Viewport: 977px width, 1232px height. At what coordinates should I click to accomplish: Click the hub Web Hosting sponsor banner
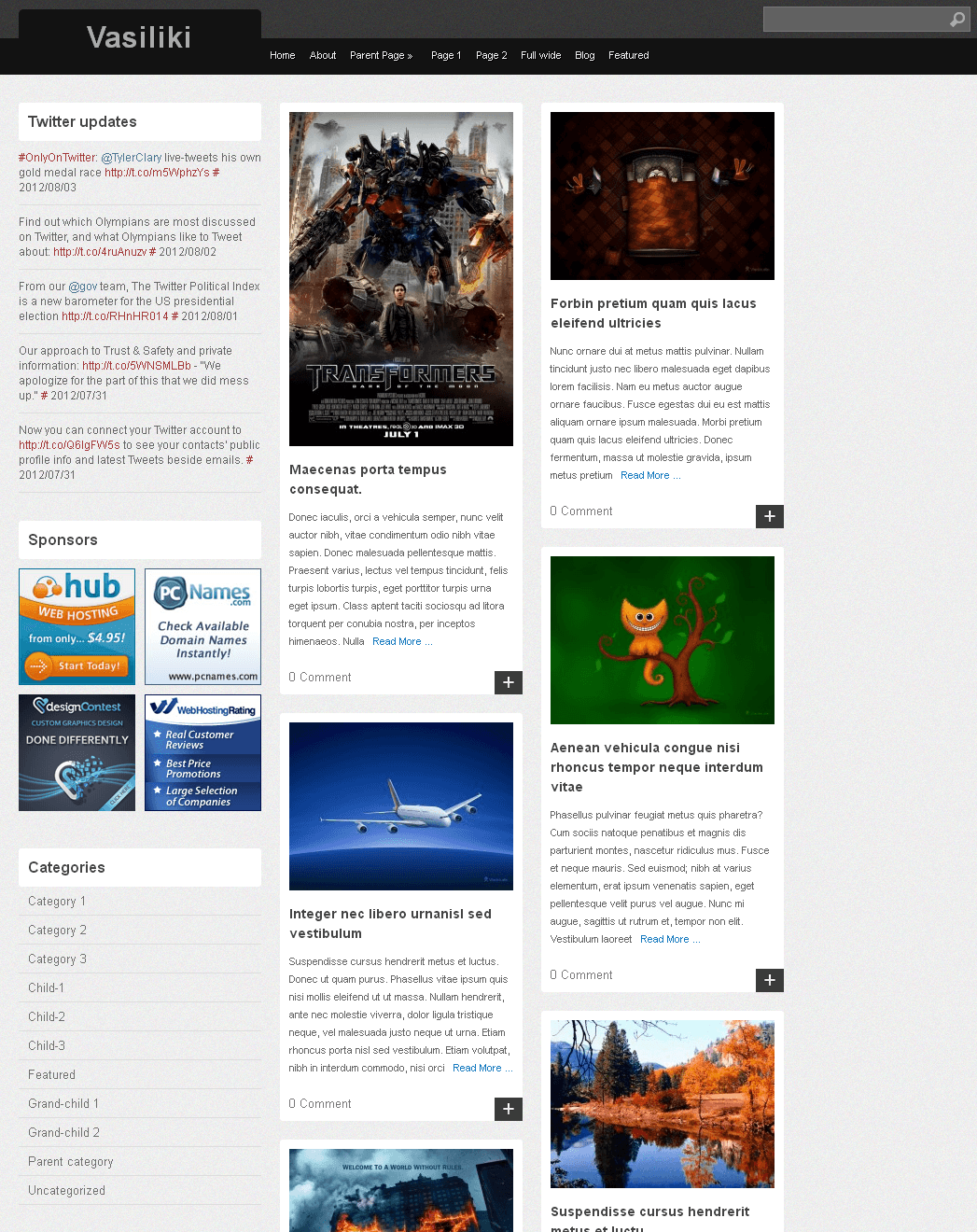(x=77, y=627)
